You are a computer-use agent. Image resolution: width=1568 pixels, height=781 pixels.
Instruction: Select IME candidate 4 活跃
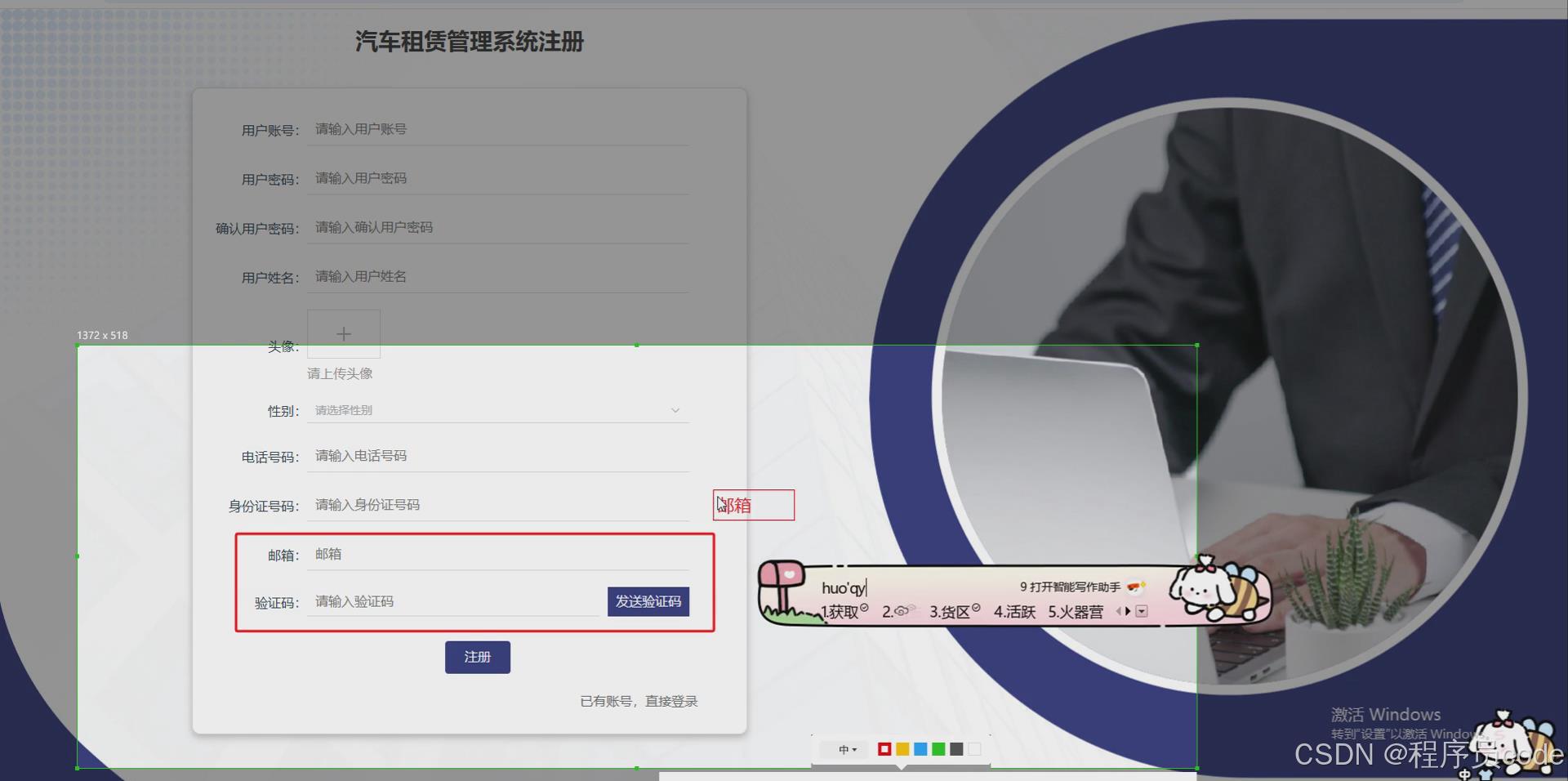click(1014, 611)
